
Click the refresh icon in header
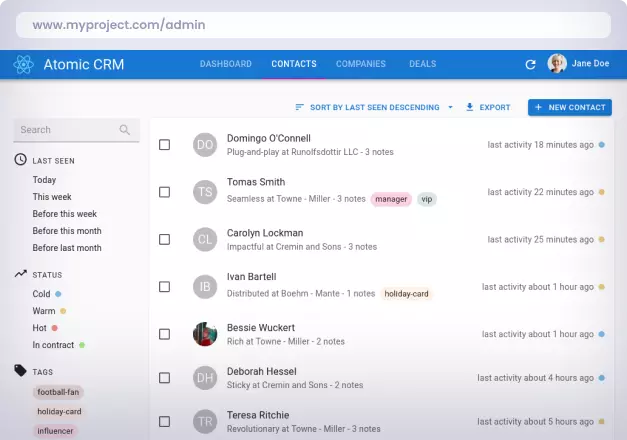click(531, 65)
